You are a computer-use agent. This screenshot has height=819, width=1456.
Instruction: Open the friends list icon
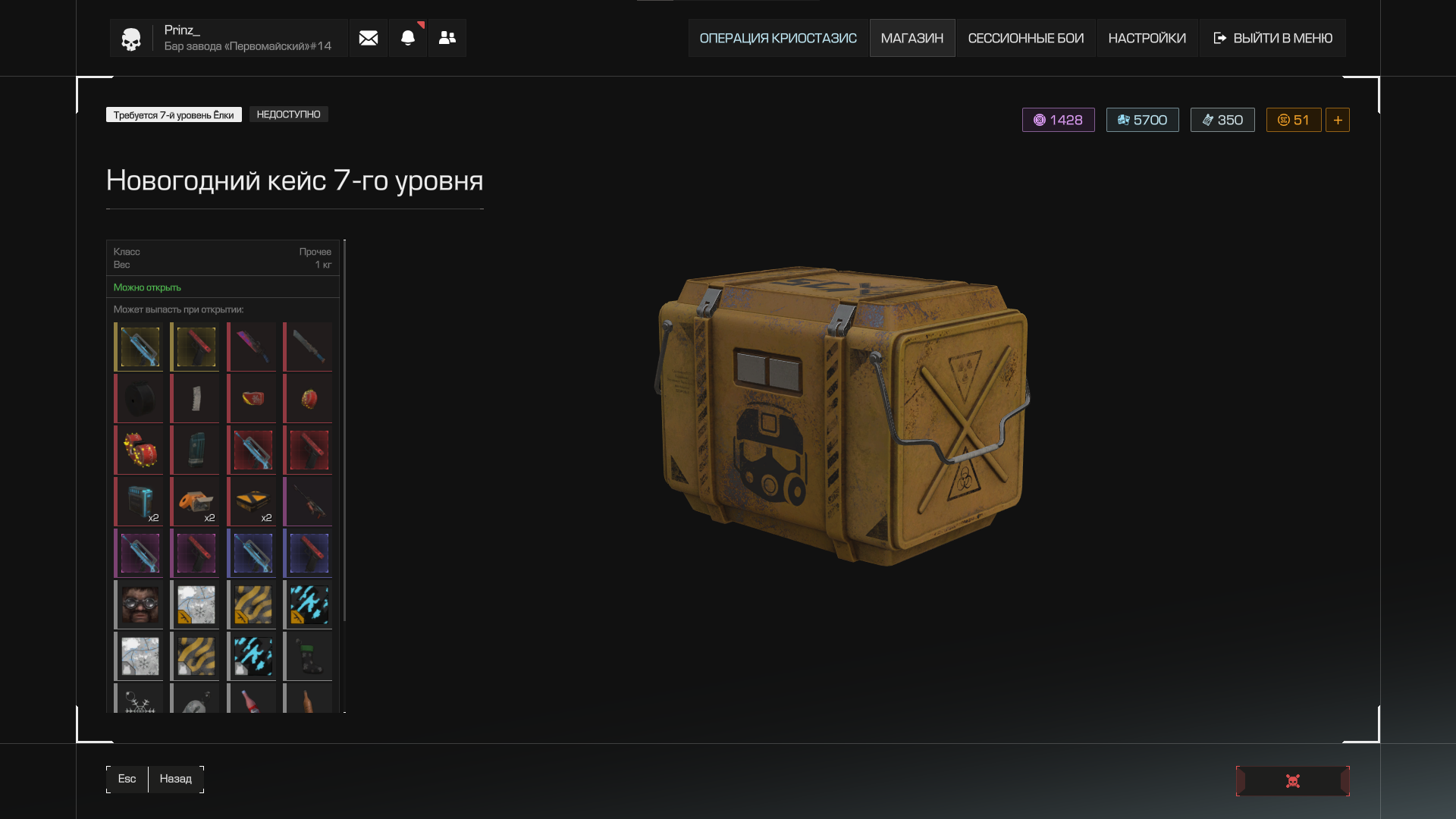coord(447,38)
